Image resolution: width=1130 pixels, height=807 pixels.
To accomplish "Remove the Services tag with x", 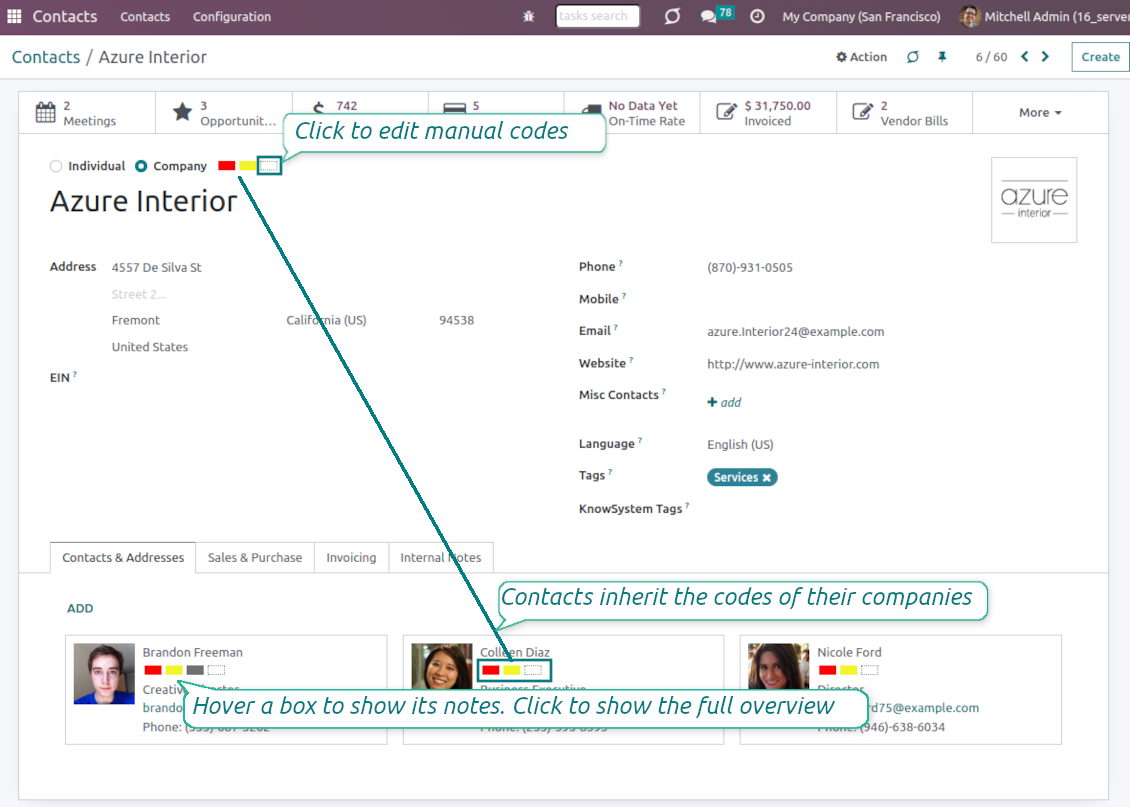I will (x=767, y=478).
